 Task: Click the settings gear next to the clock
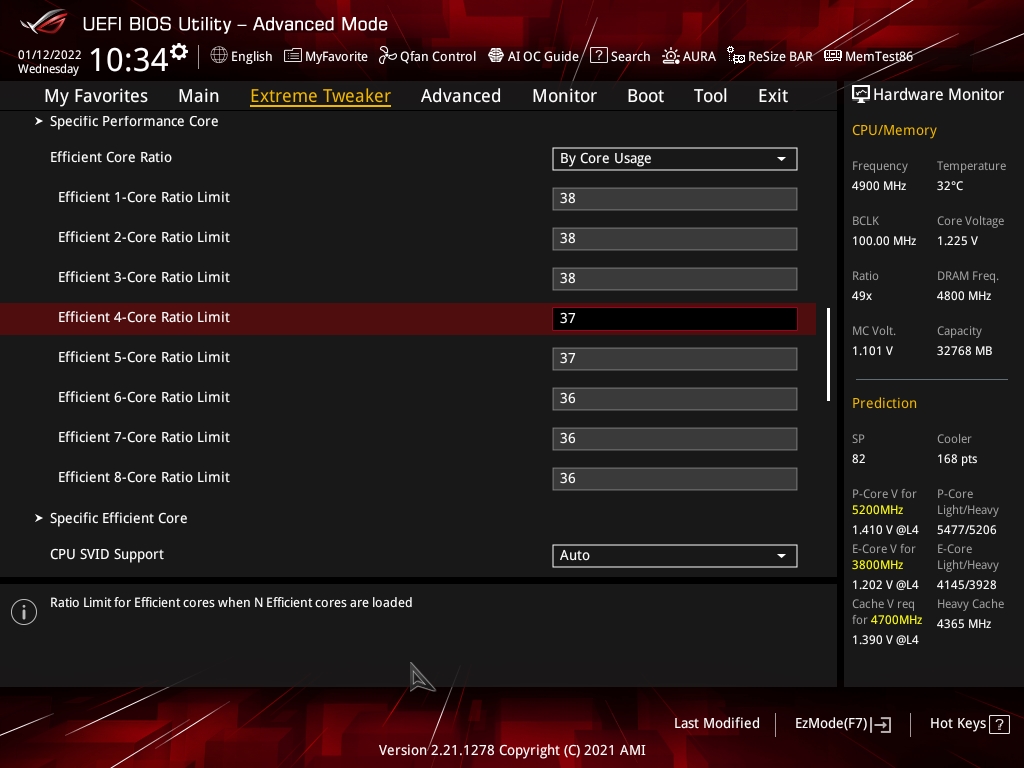[179, 52]
